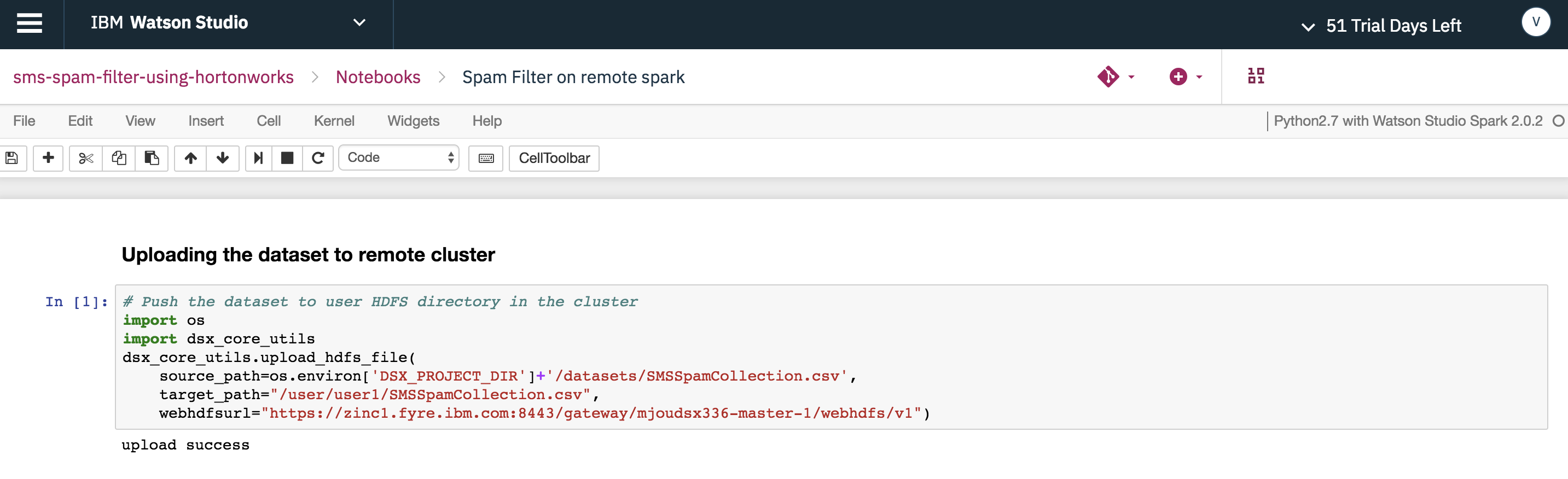
Task: Click the upload success output text
Action: tap(185, 445)
